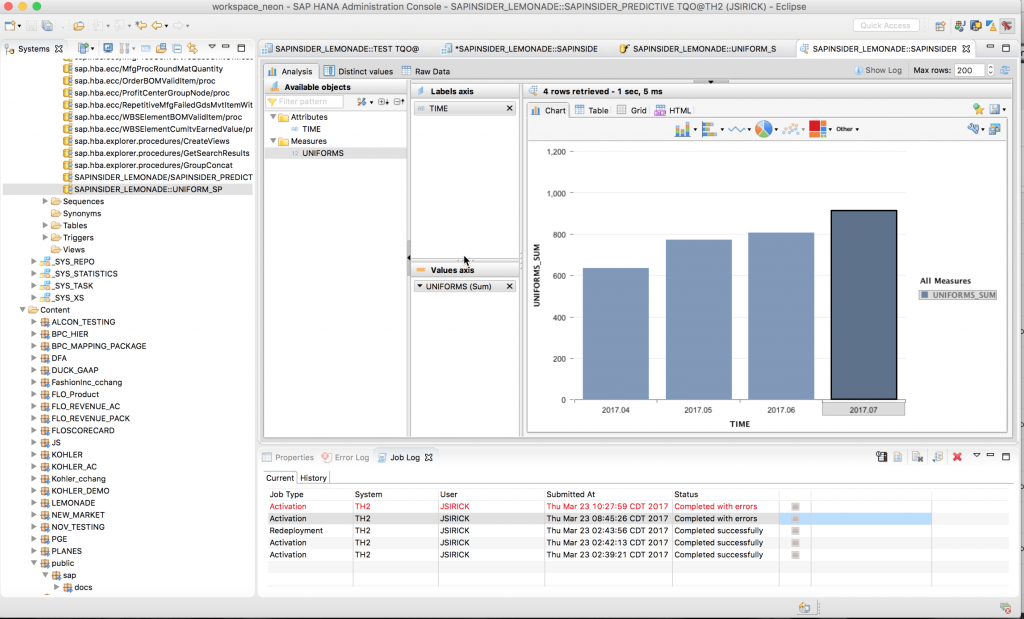Collapse the Content folder

[x=22, y=310]
